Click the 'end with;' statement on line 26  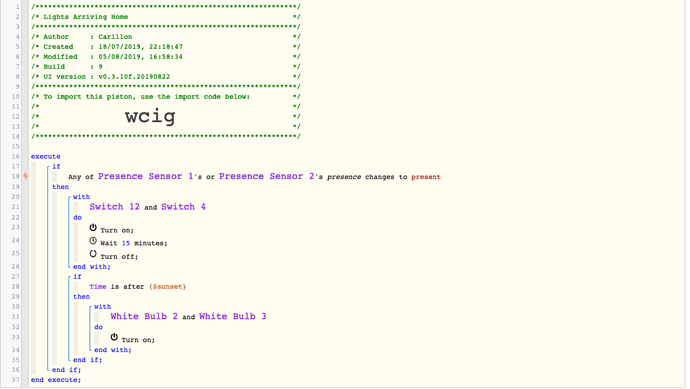[92, 267]
